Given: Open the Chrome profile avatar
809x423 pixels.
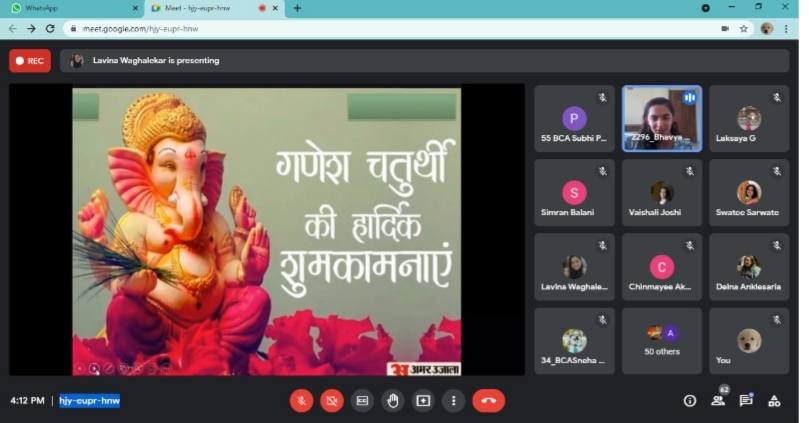Looking at the screenshot, I should [x=767, y=29].
